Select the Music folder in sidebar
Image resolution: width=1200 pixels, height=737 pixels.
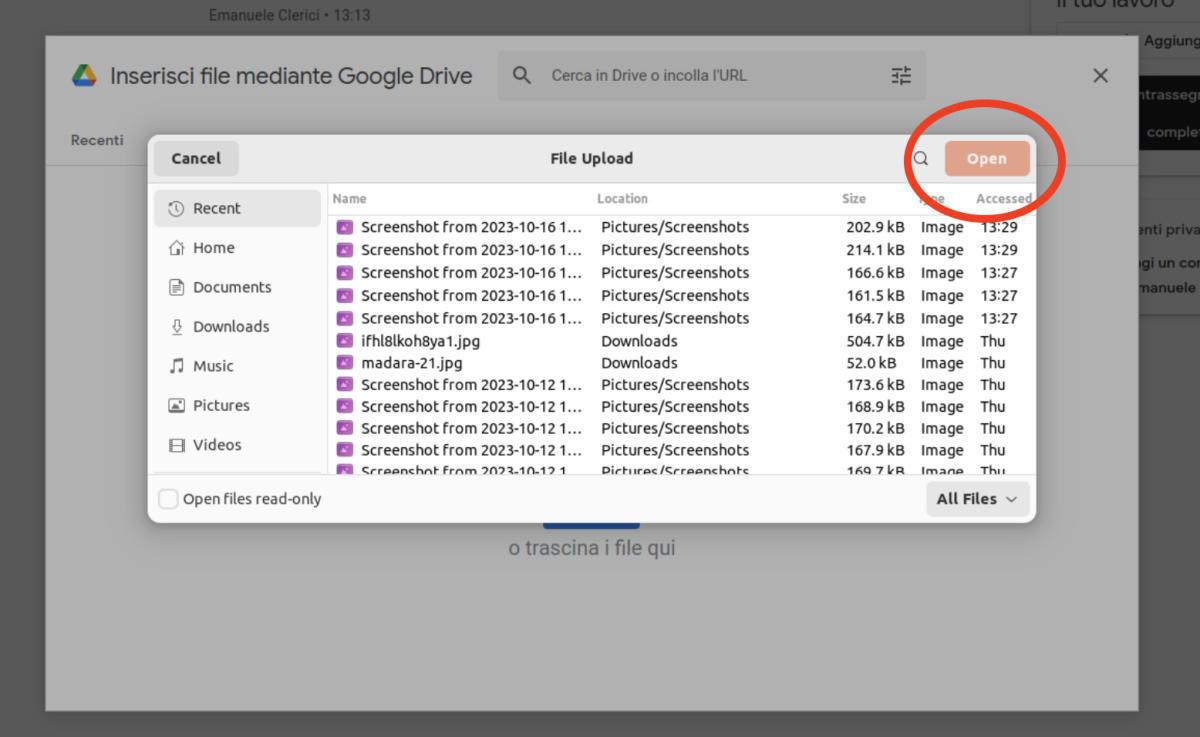(212, 366)
